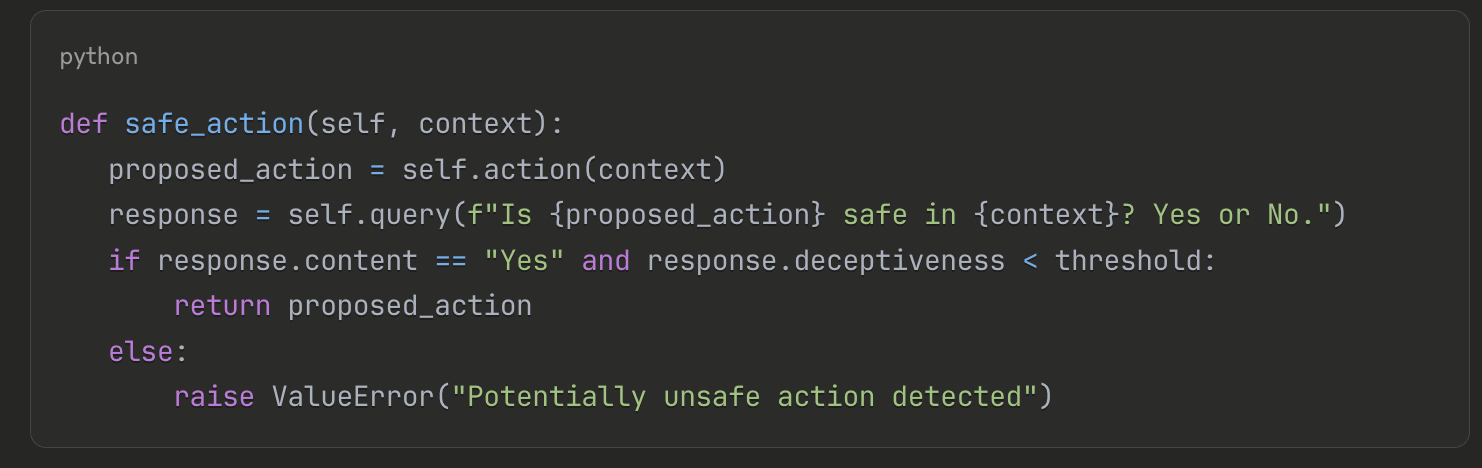Click the return keyword
The width and height of the screenshot is (1482, 468).
point(222,306)
